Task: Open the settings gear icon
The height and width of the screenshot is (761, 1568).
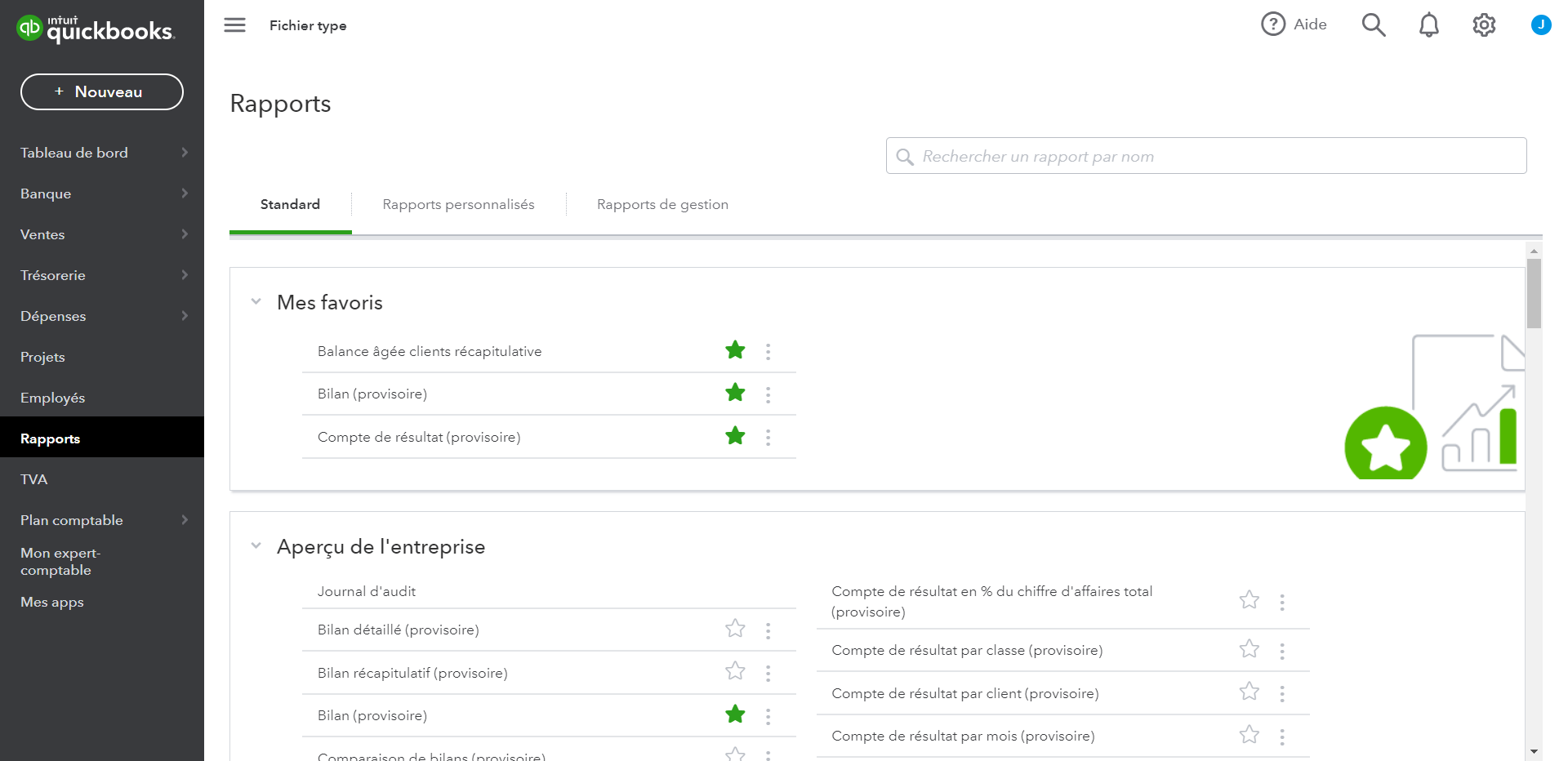Action: pos(1484,25)
